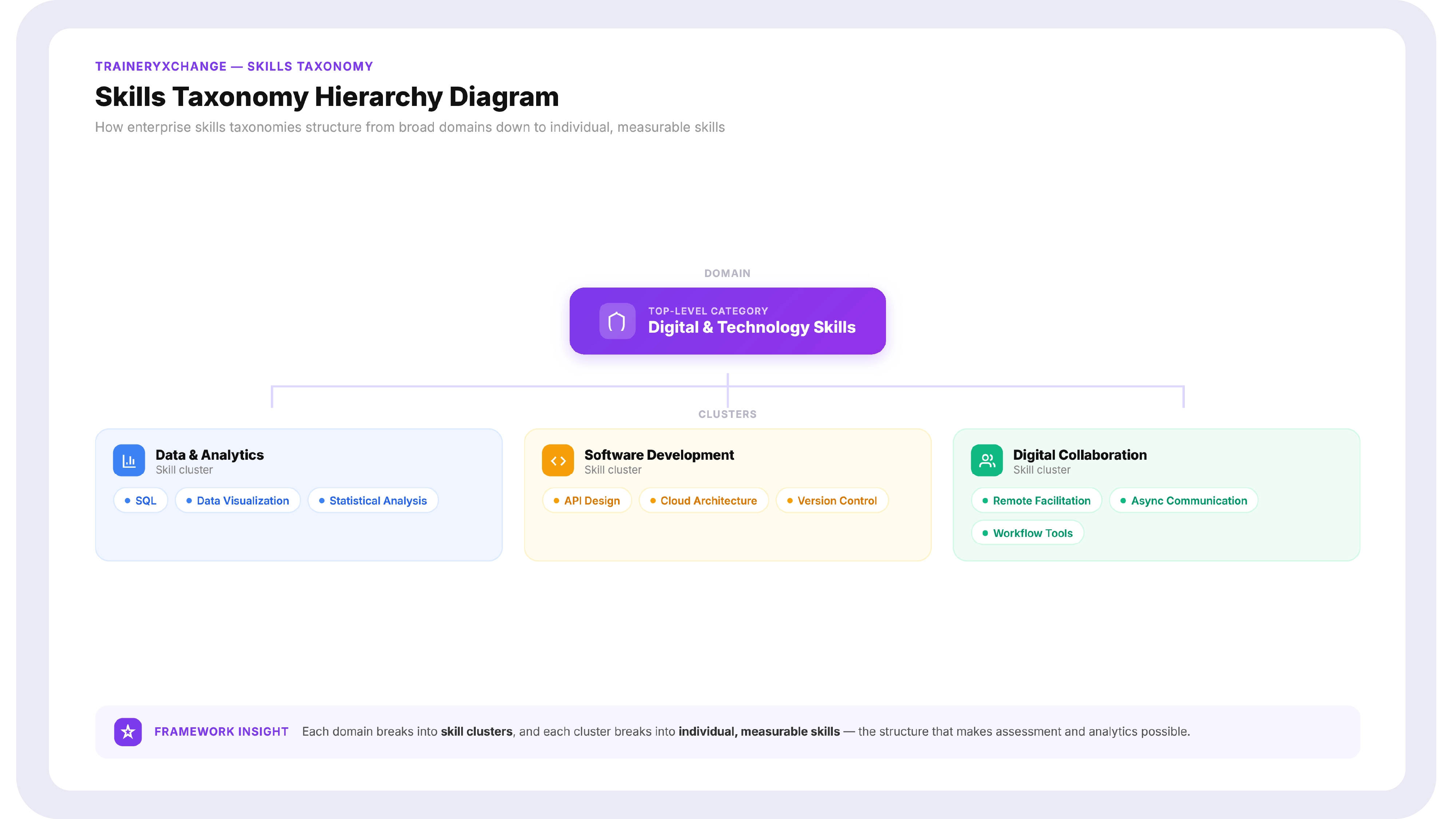Select the Data Visualization skill chip
The width and height of the screenshot is (1456, 819).
[237, 501]
